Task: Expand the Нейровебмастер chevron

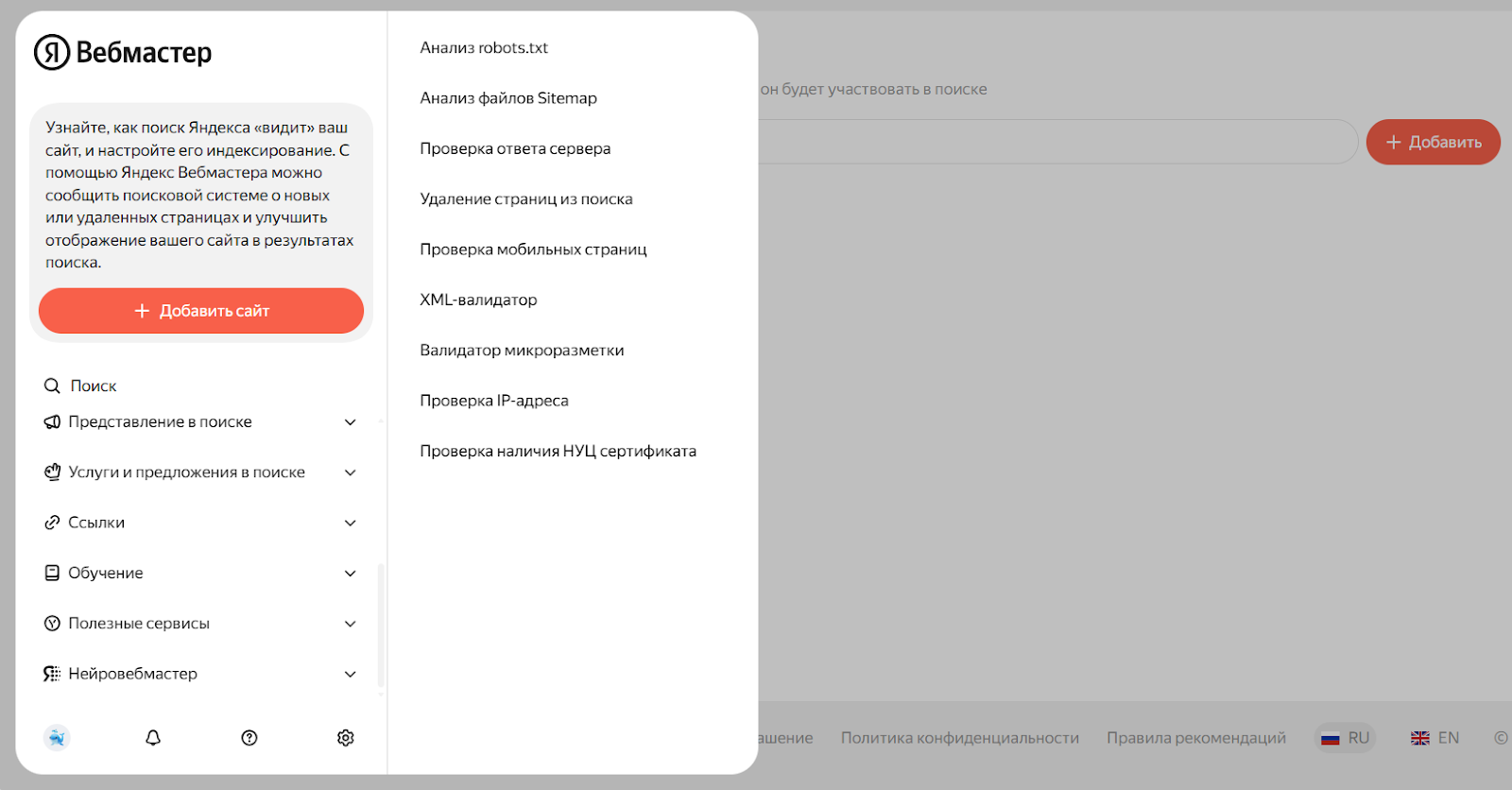Action: tap(351, 674)
